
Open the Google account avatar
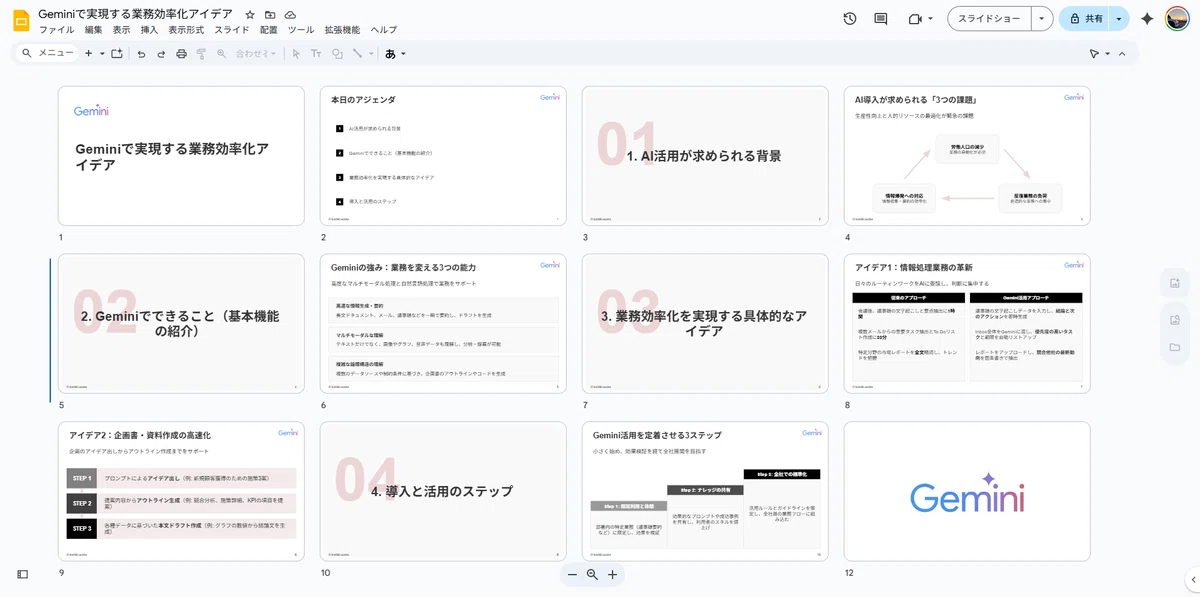point(1177,19)
